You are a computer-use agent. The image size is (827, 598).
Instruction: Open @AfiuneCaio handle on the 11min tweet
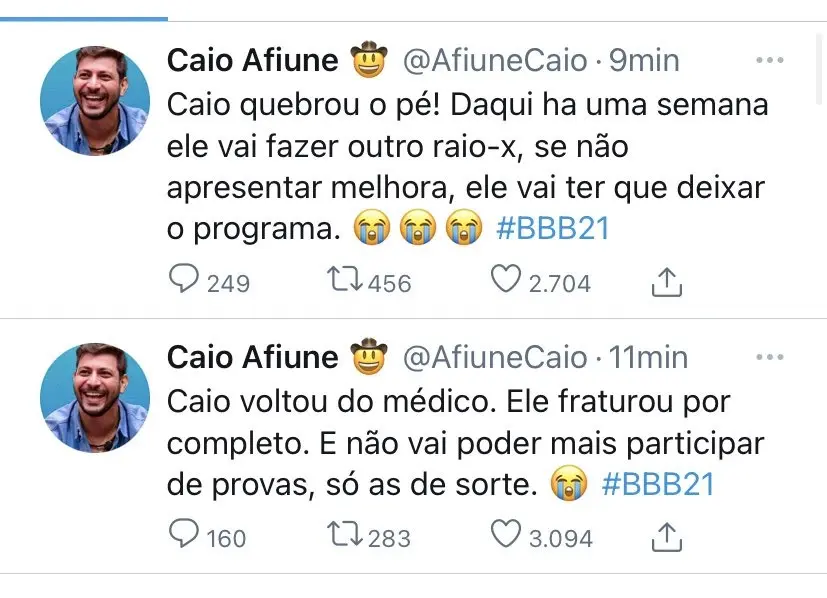click(494, 357)
